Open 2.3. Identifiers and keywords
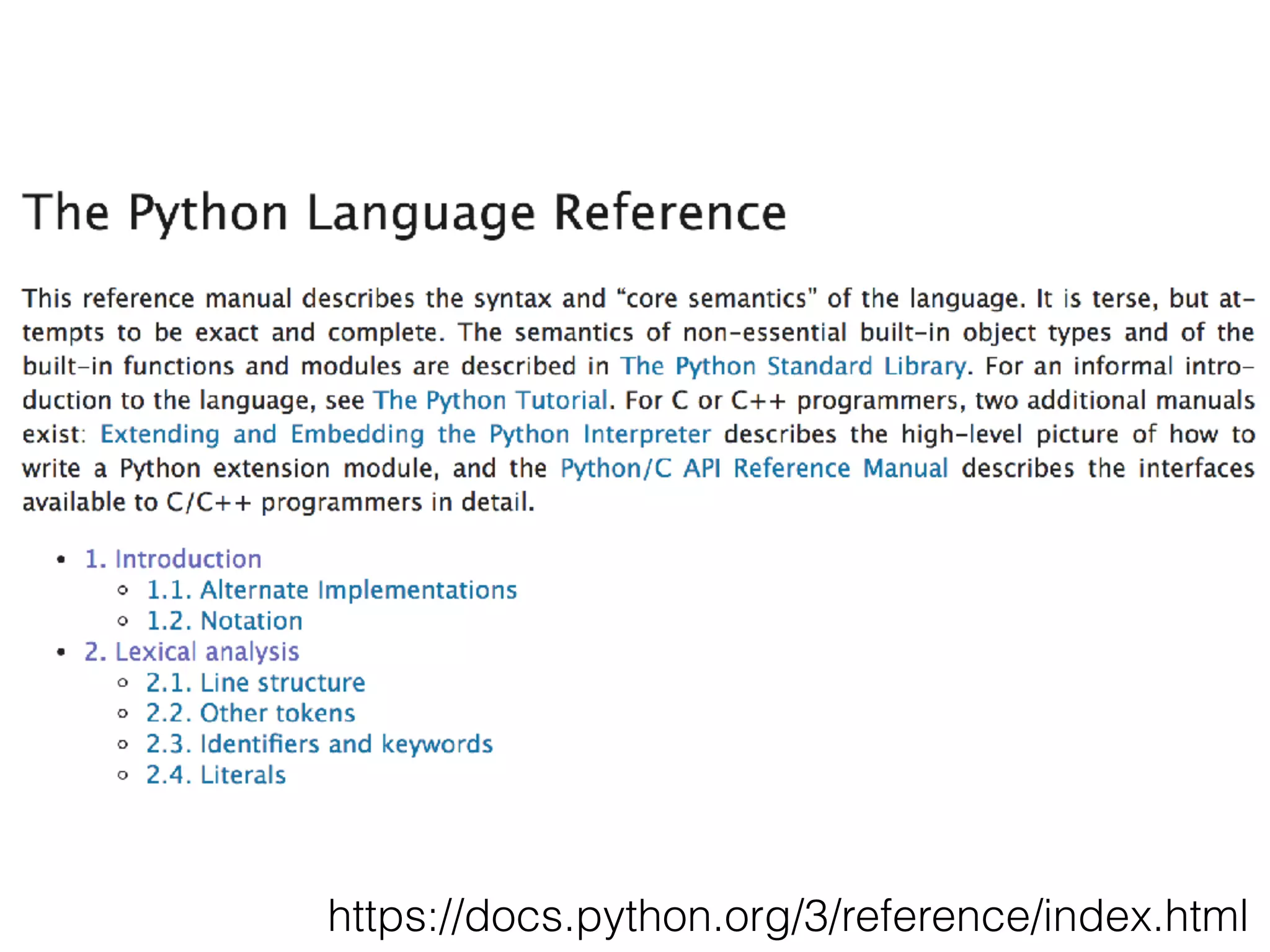The height and width of the screenshot is (952, 1270). pyautogui.click(x=319, y=744)
